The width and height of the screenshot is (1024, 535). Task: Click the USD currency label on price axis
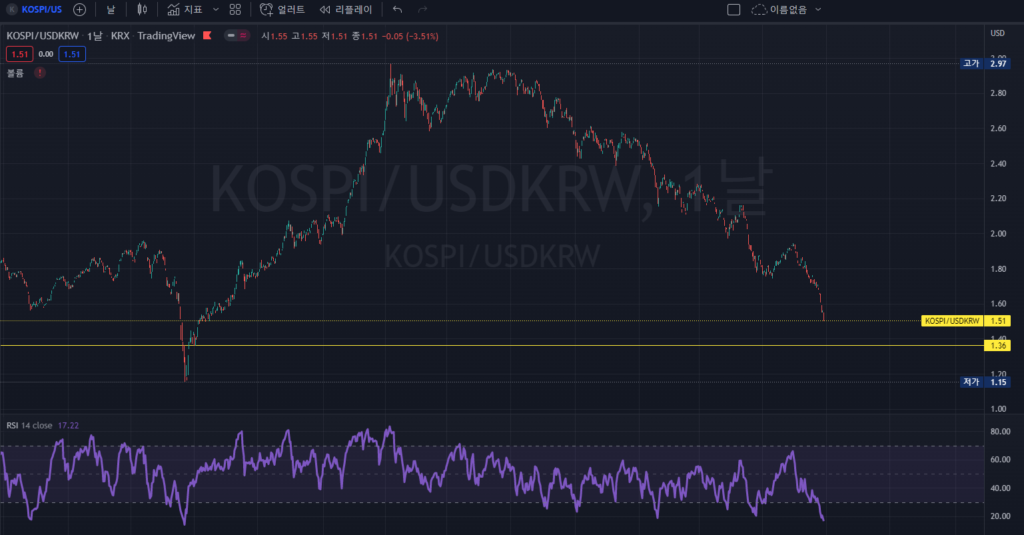point(996,34)
